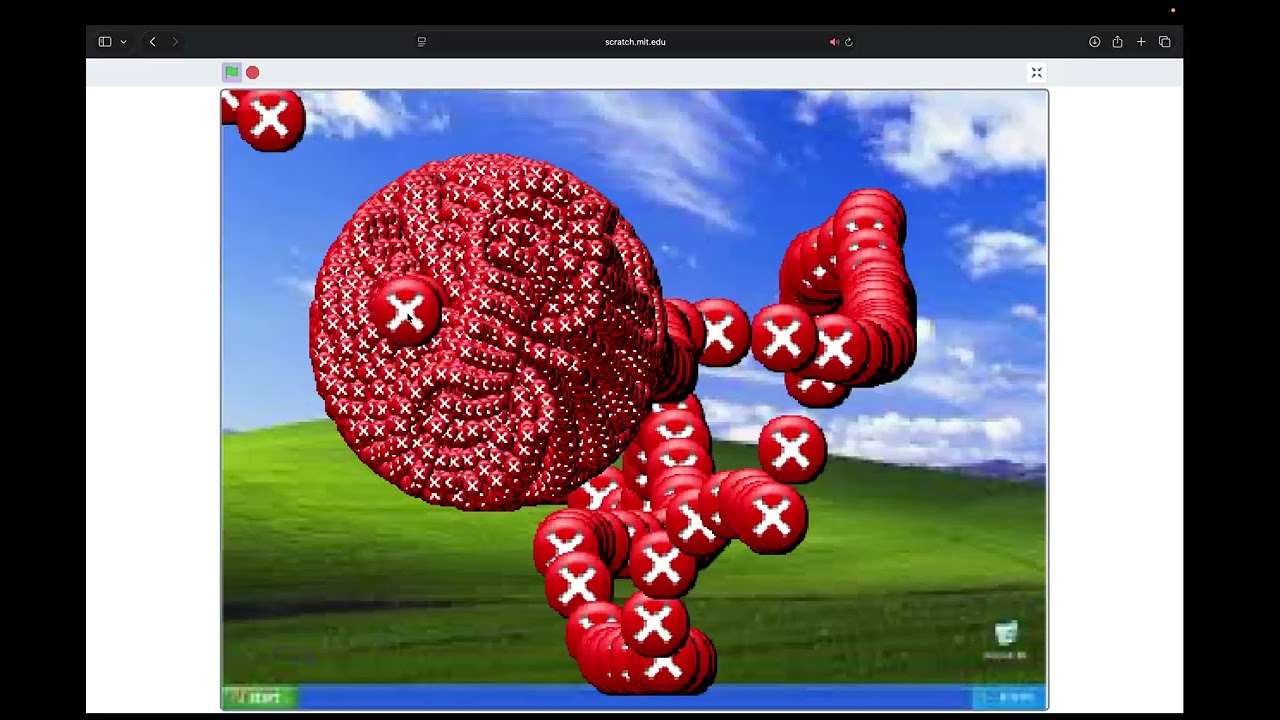Viewport: 1280px width, 720px height.
Task: Go back to the previous page
Action: click(x=152, y=42)
